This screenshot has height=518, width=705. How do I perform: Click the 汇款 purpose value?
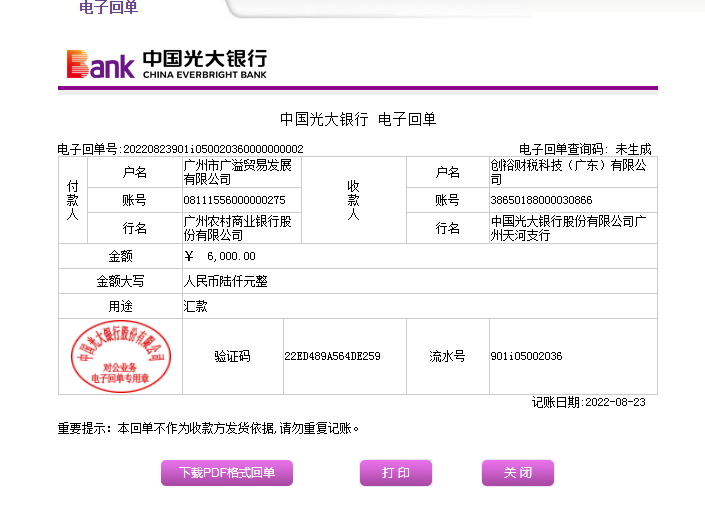coord(196,307)
